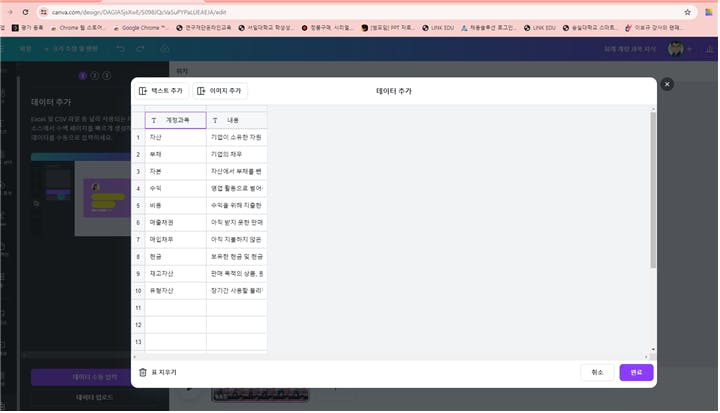Click the purple design thumbnail preview

pos(107,198)
